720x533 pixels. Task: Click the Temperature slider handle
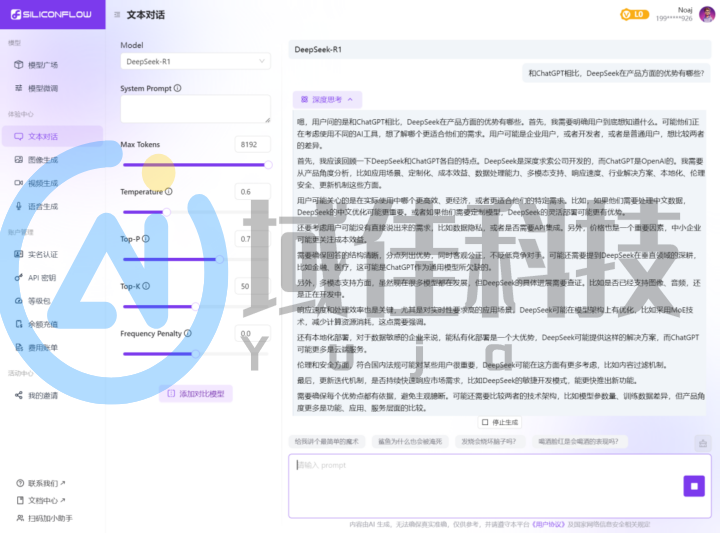tap(167, 212)
